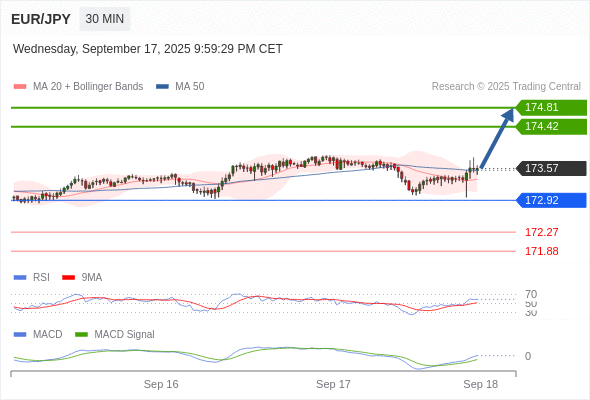The height and width of the screenshot is (400, 590).
Task: Click the EUR/JPY pair title
Action: (41, 19)
